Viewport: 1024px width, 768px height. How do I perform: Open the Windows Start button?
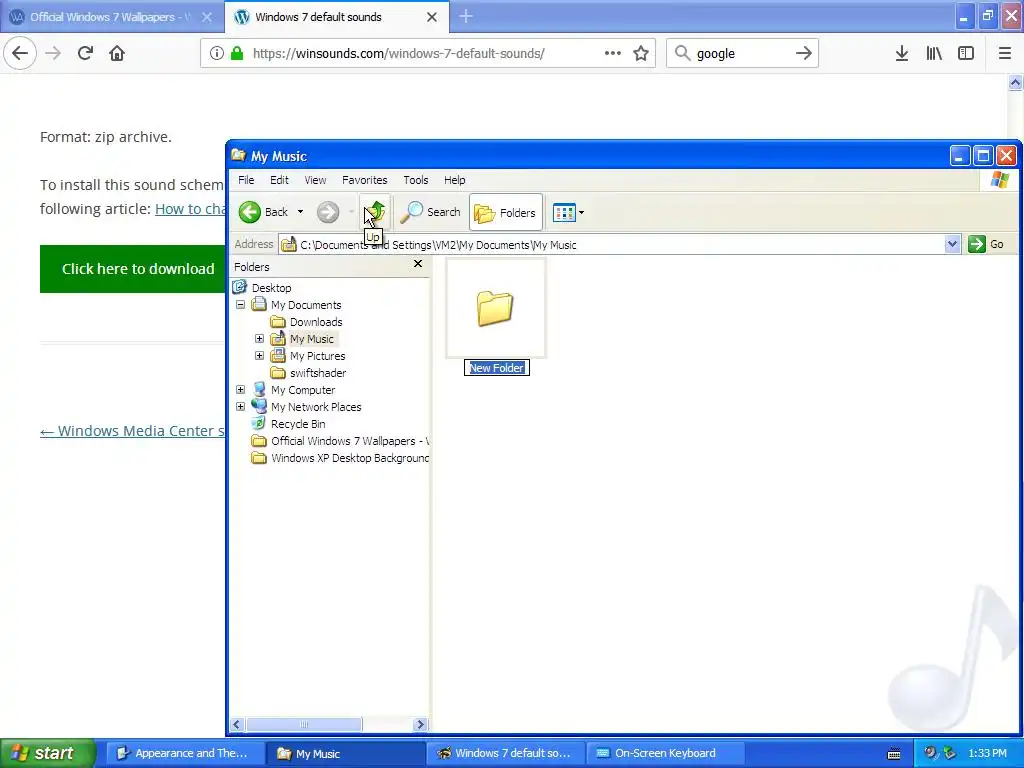(x=47, y=753)
